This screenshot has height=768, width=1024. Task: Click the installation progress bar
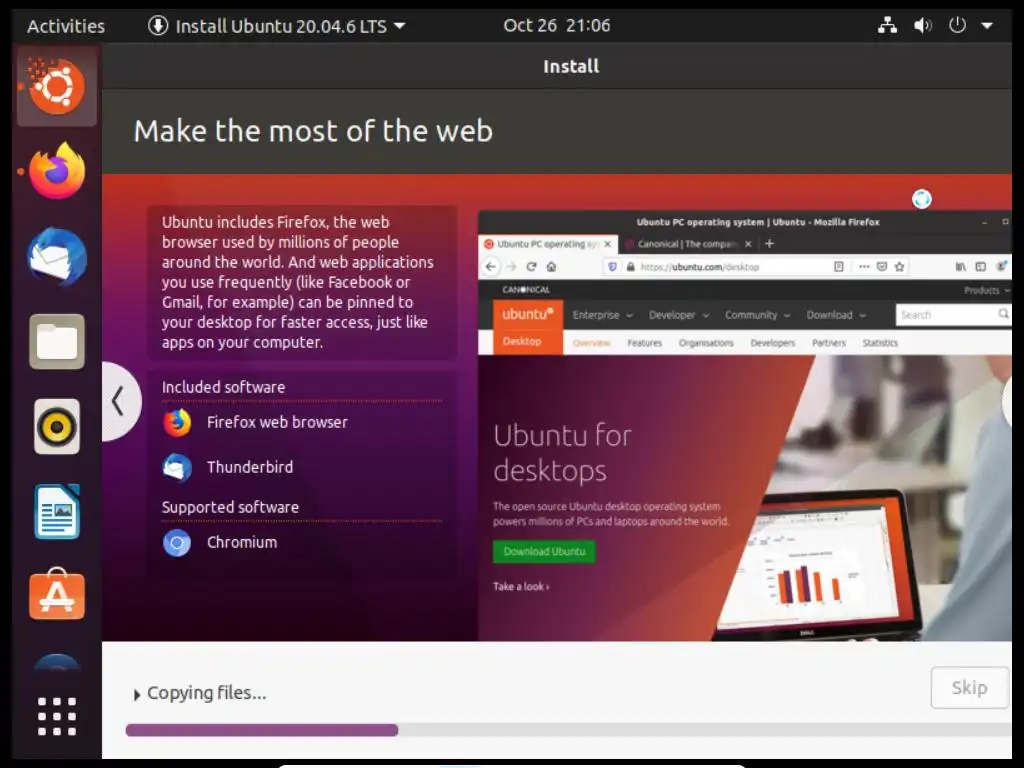[x=568, y=730]
